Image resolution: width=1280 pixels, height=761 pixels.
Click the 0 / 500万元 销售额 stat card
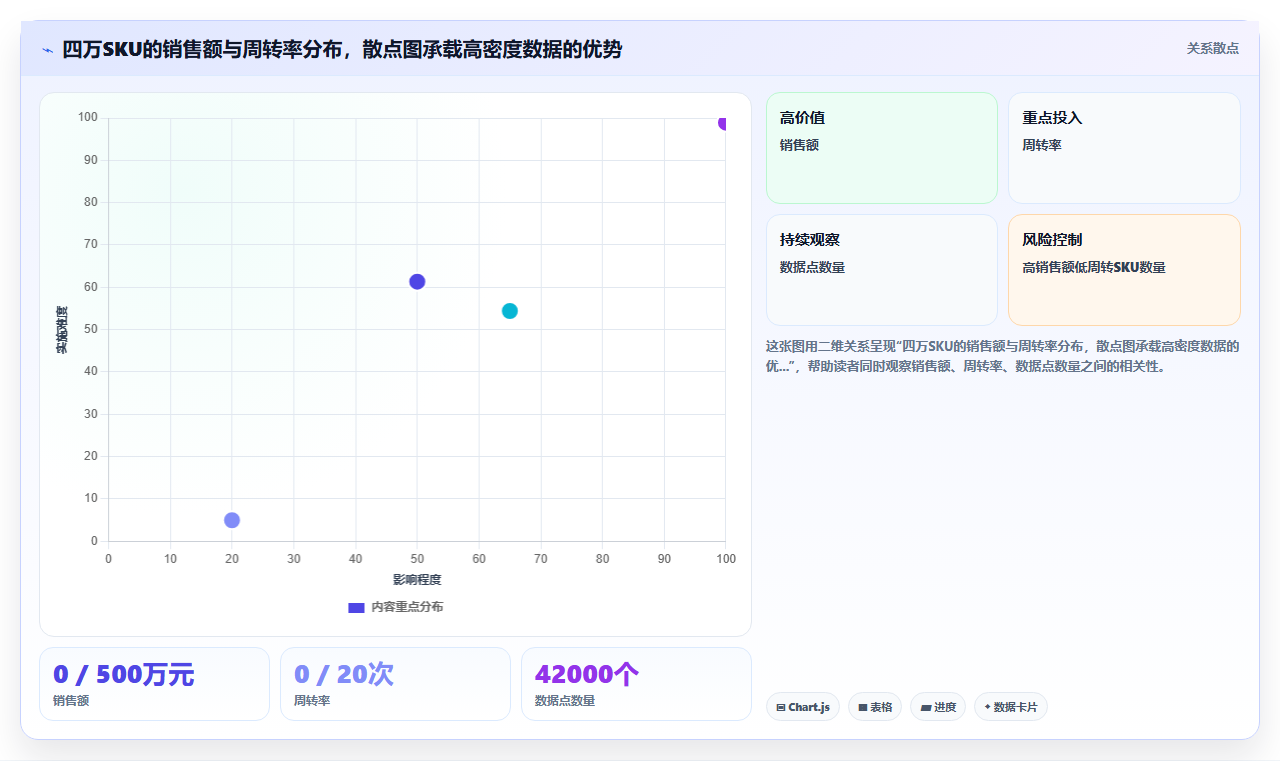tap(154, 684)
